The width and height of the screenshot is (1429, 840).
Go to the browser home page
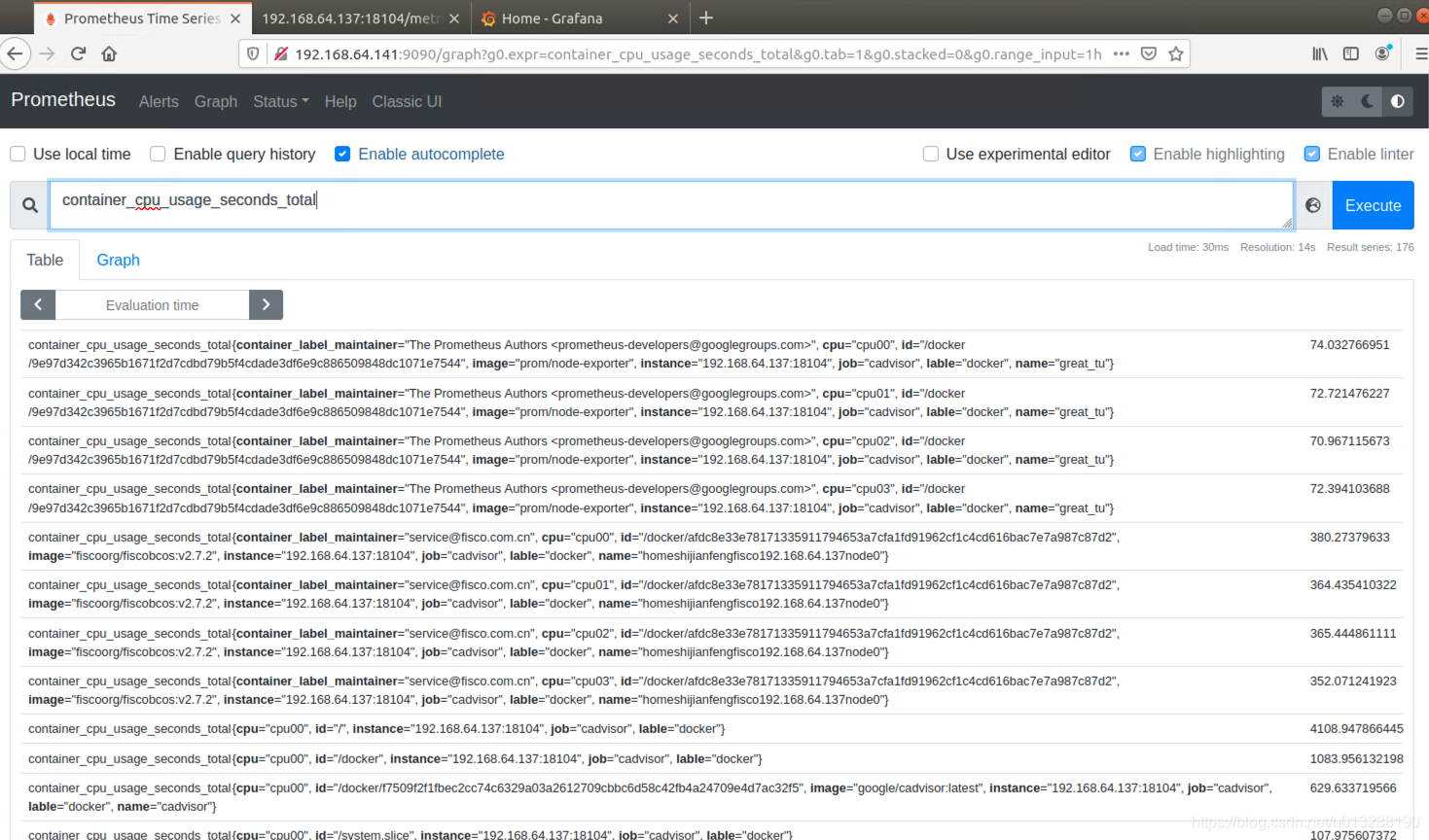pyautogui.click(x=109, y=53)
